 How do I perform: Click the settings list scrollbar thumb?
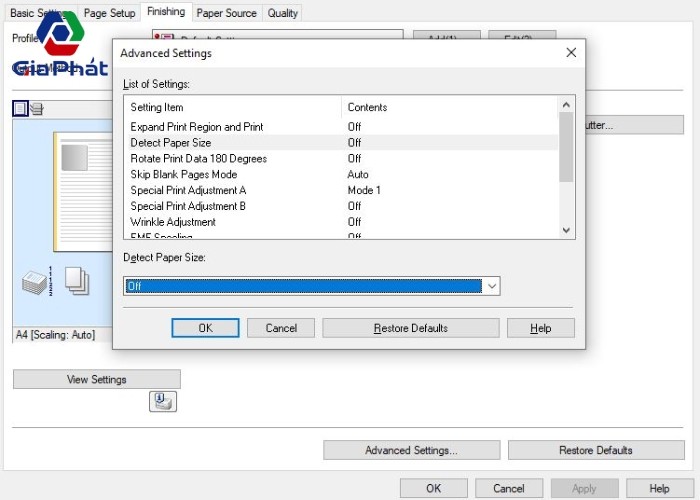(x=566, y=147)
